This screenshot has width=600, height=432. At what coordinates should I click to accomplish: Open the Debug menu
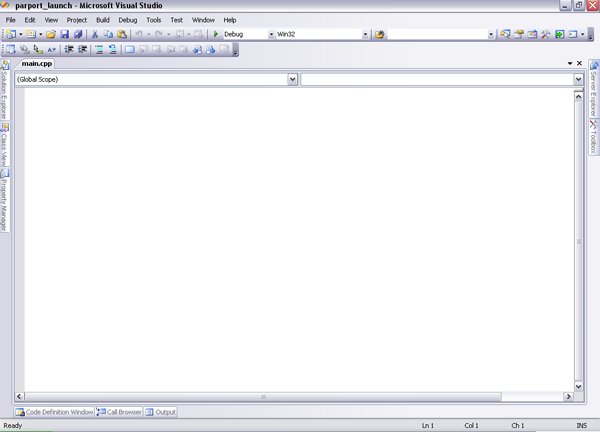128,20
